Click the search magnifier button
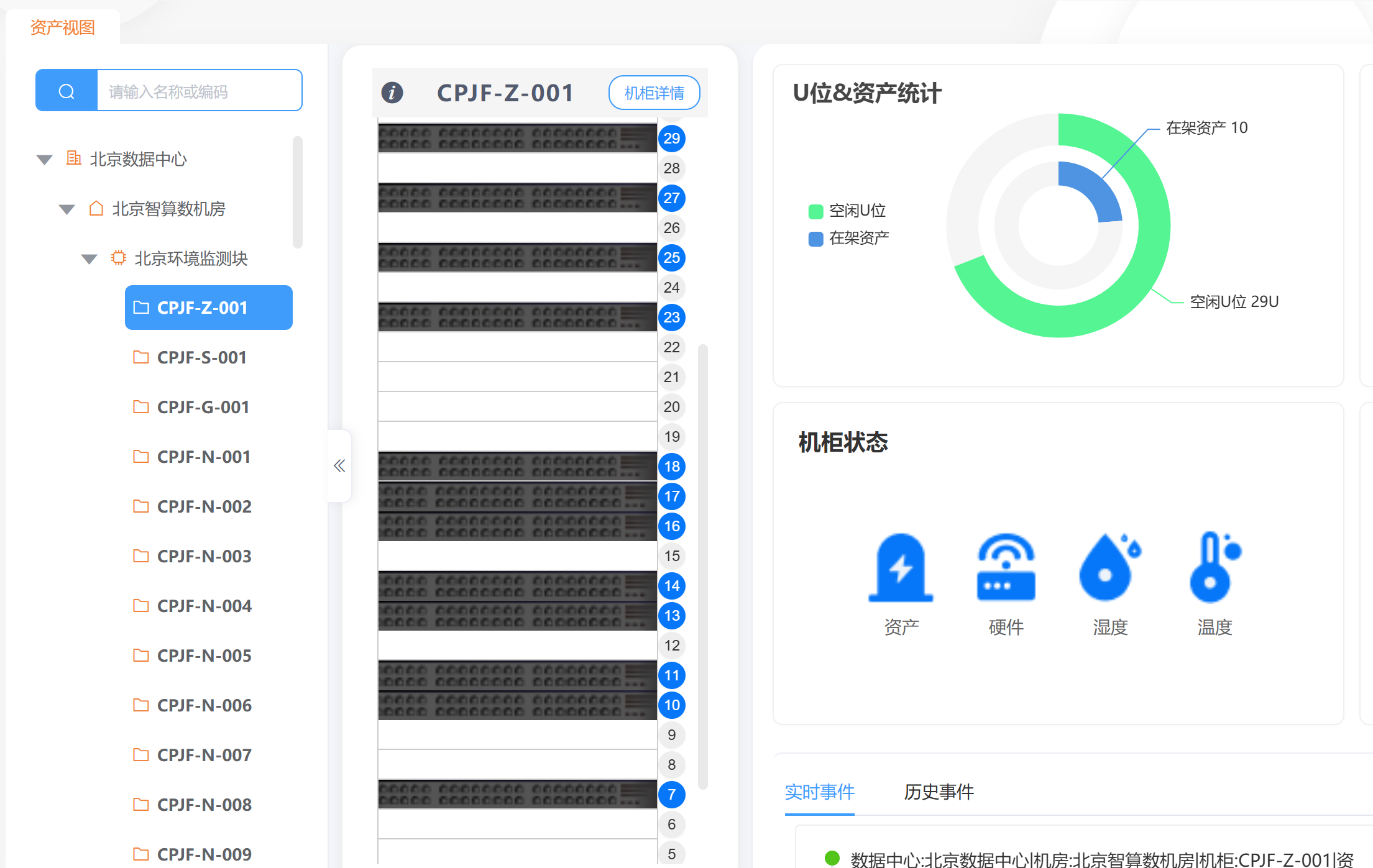The image size is (1373, 868). [67, 91]
